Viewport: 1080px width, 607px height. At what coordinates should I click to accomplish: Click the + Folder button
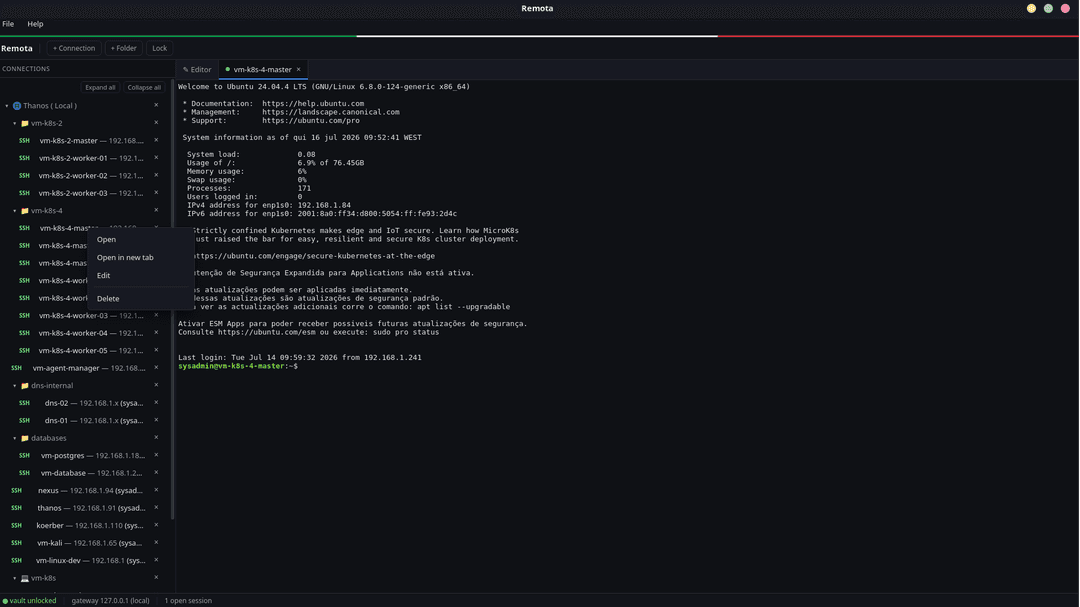[124, 48]
